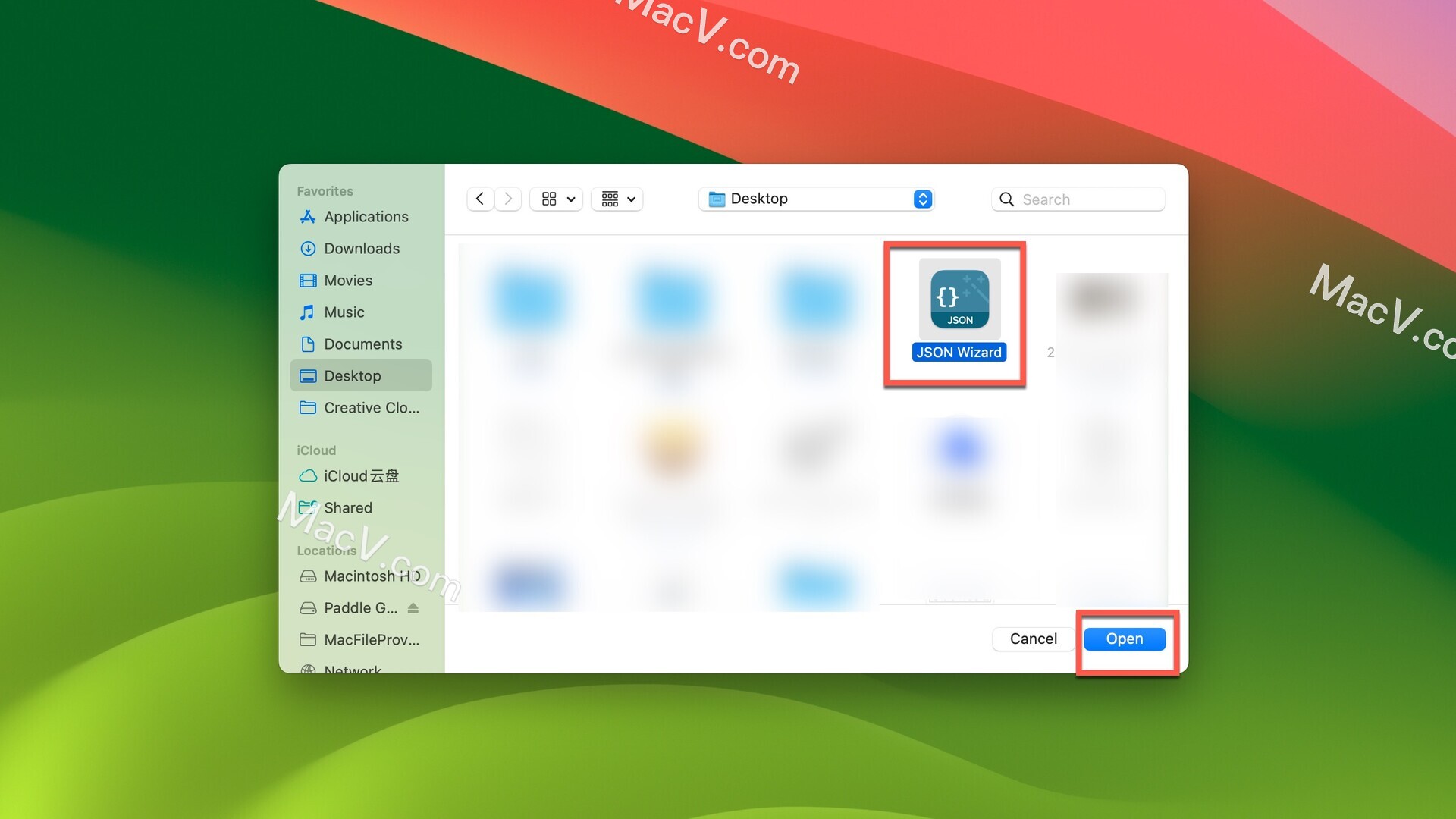
Task: Click the Downloads shortcut in sidebar
Action: click(x=361, y=247)
